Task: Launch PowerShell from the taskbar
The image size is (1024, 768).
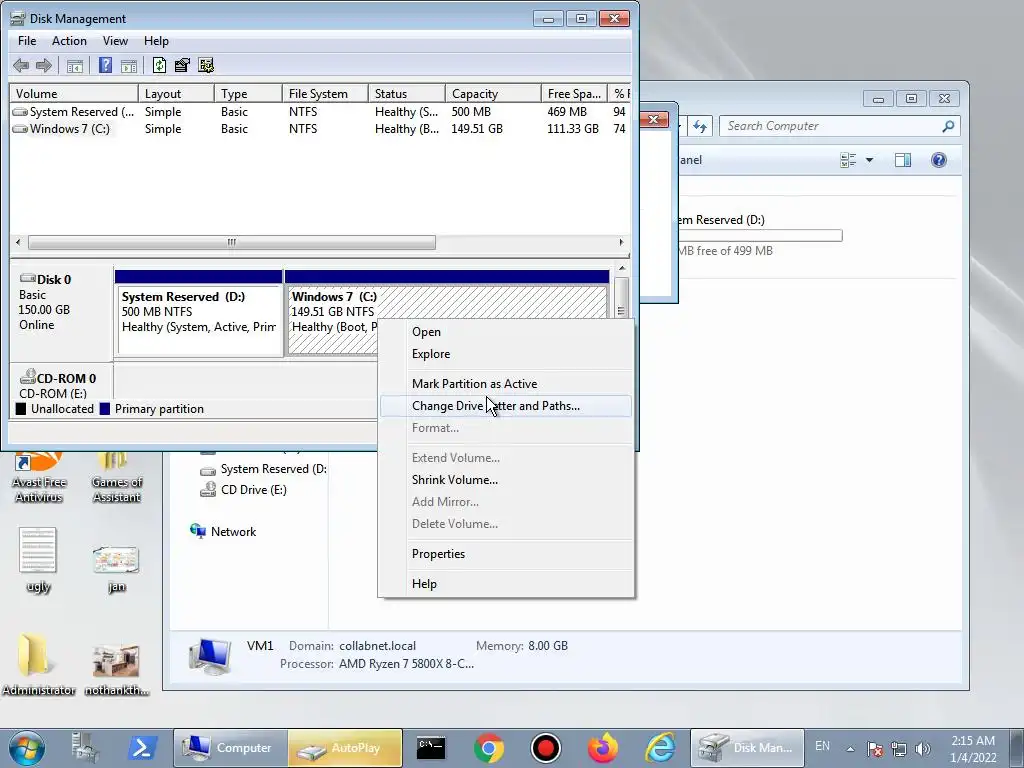Action: (x=142, y=748)
